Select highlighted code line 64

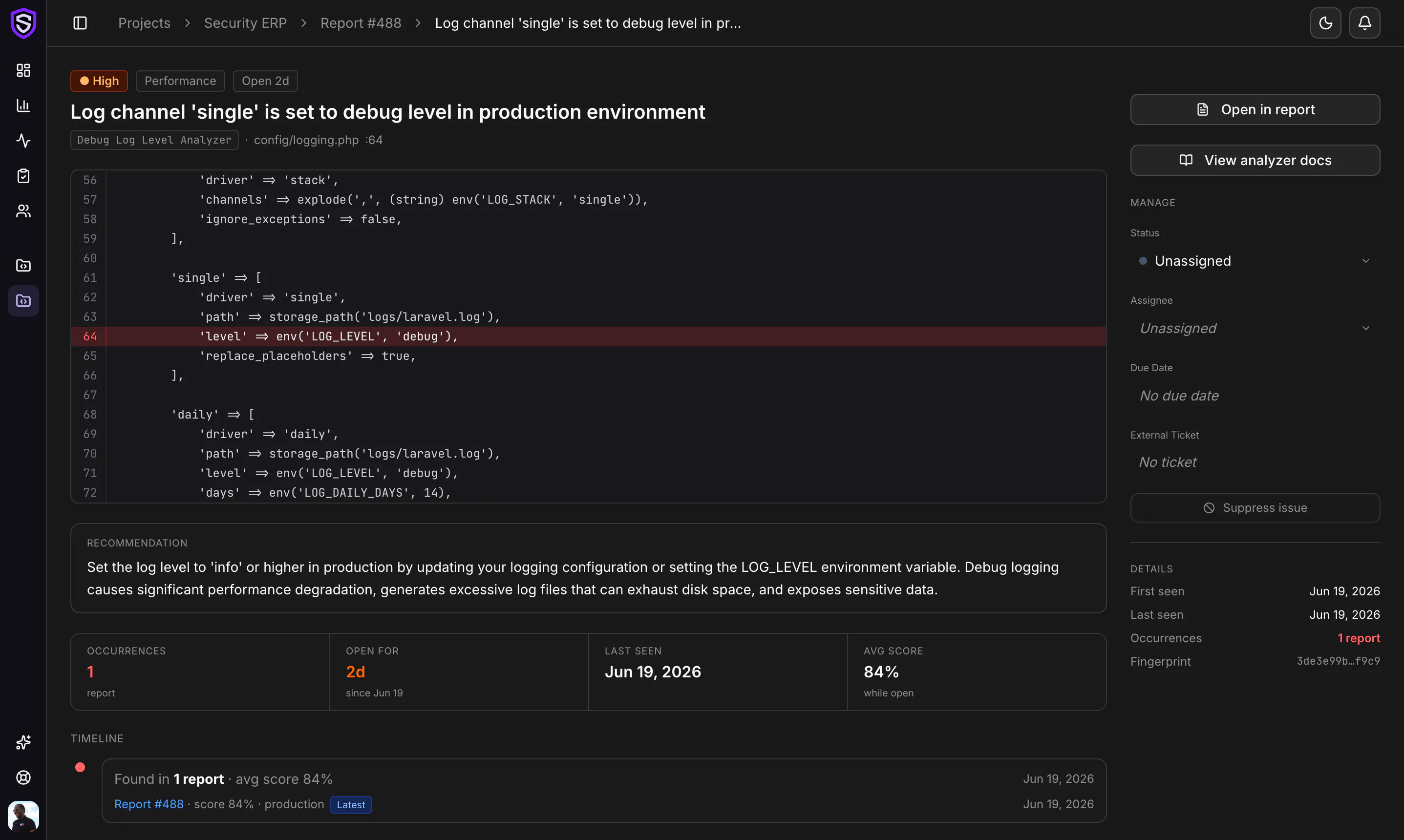tap(588, 336)
